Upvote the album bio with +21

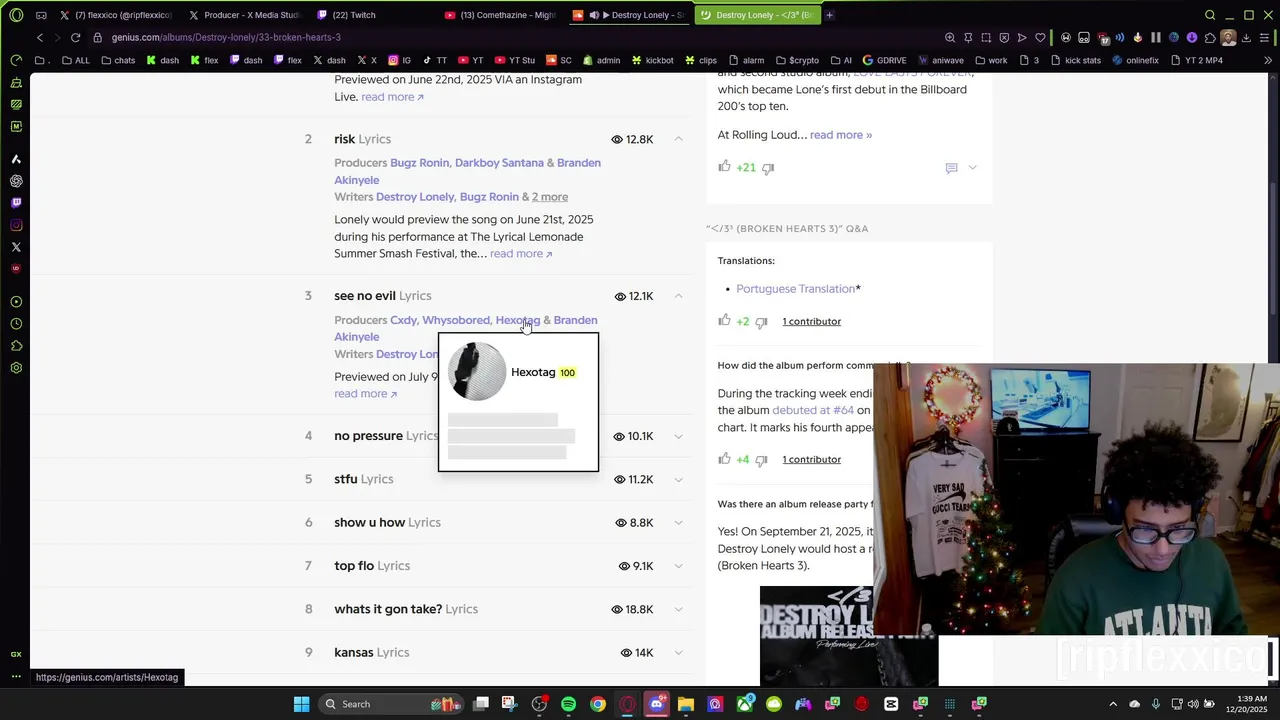pos(724,167)
